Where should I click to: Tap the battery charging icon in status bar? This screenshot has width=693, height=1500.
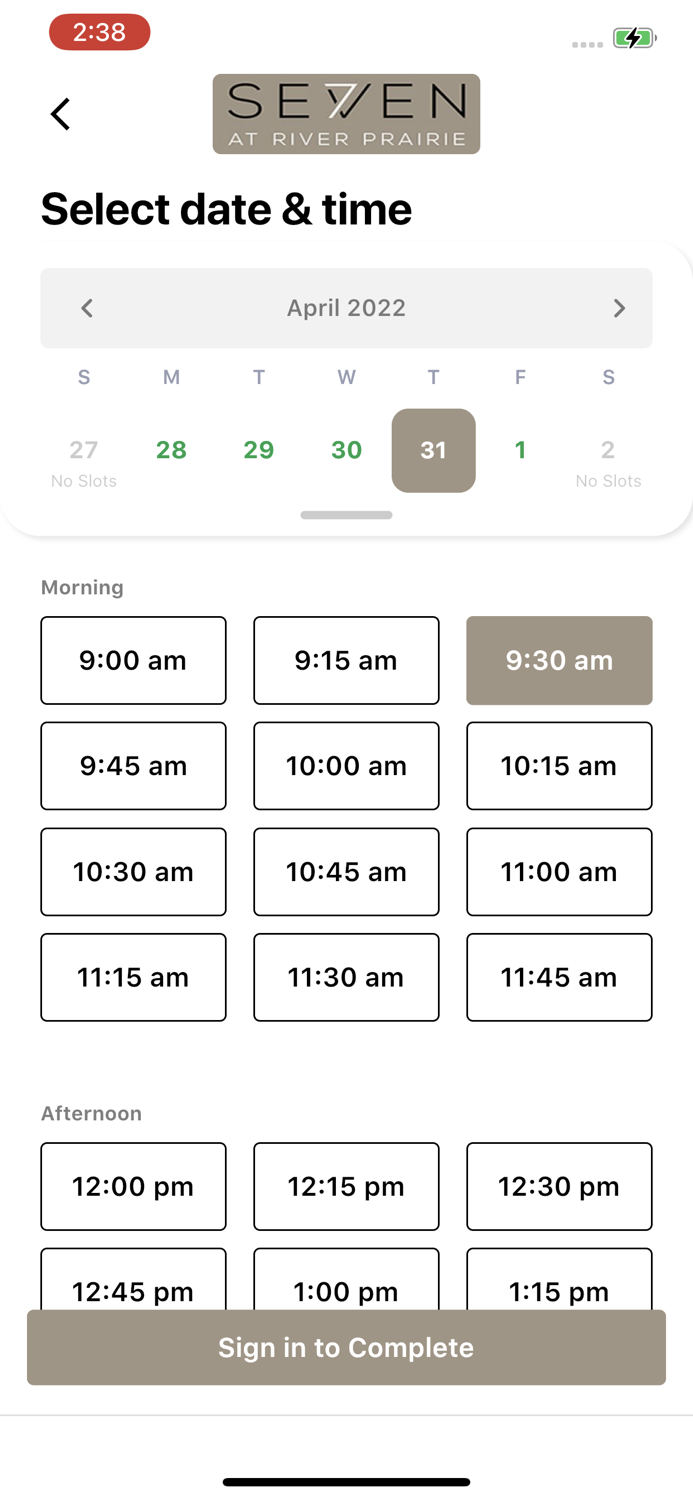634,39
